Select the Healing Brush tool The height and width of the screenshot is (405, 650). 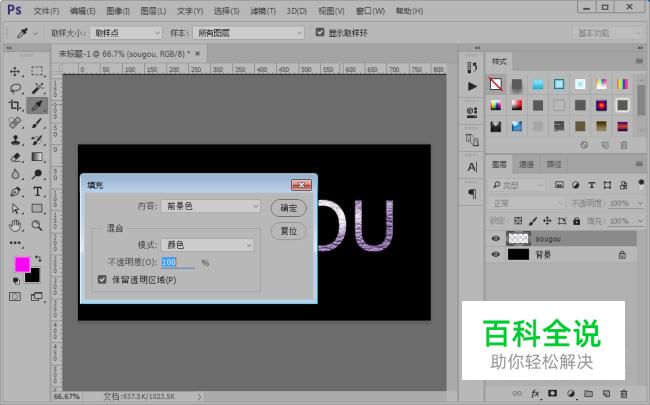[x=15, y=123]
